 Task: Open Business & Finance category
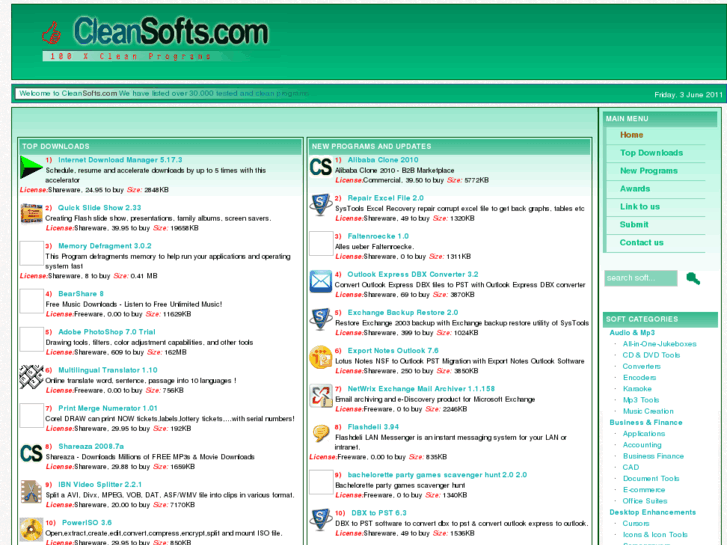click(646, 423)
